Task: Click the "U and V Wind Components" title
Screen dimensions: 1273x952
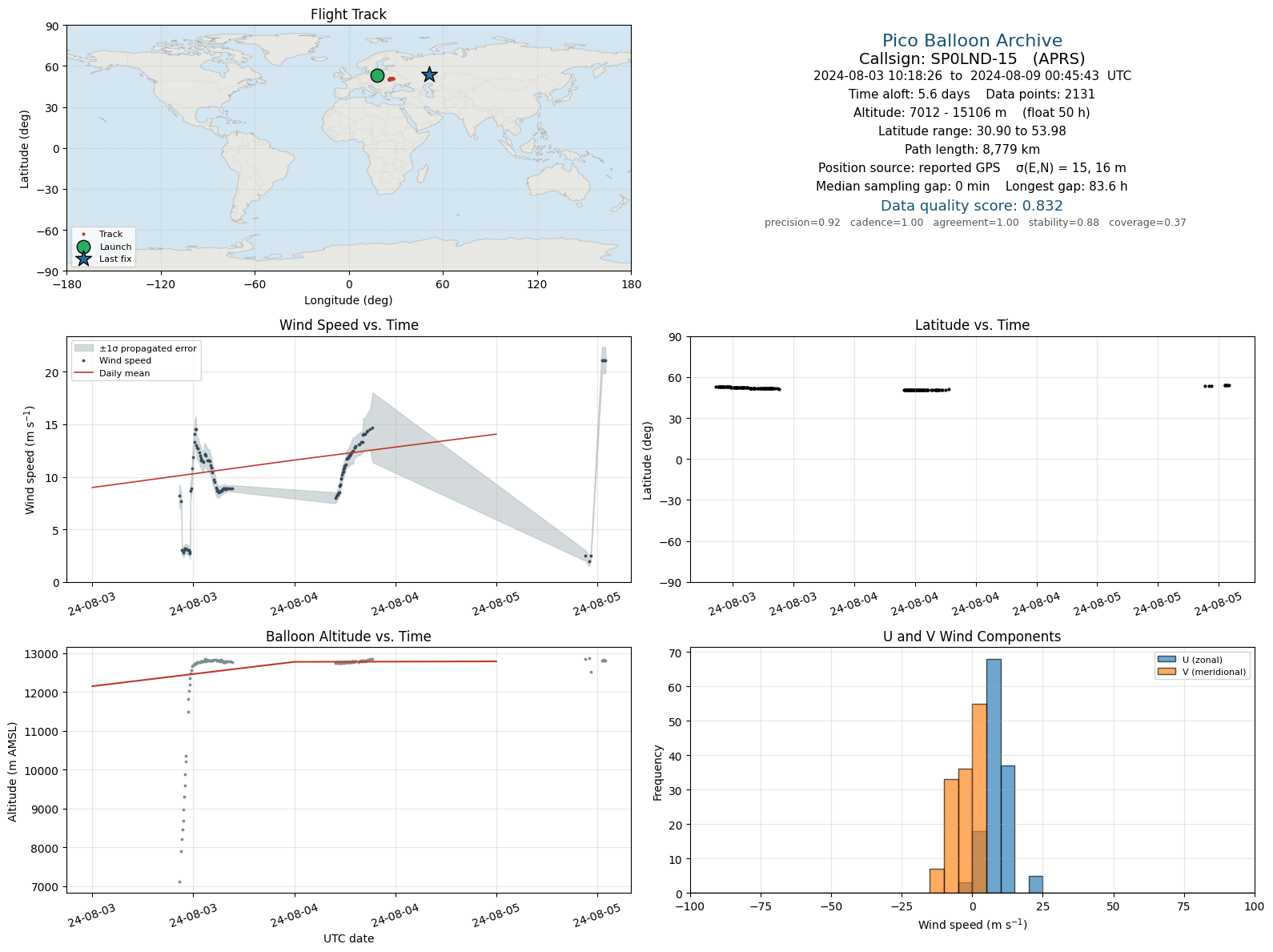Action: pos(972,637)
